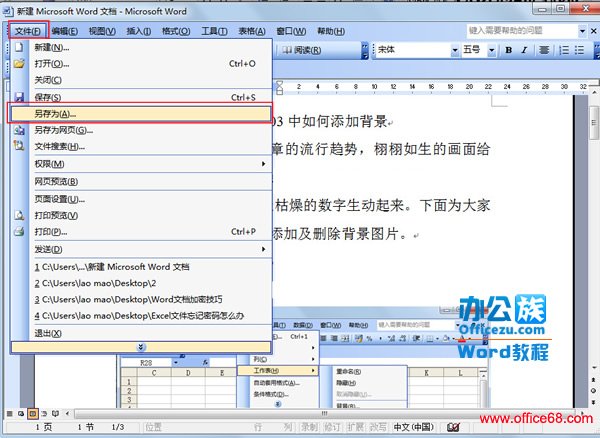Click the file search icon

[x=19, y=146]
